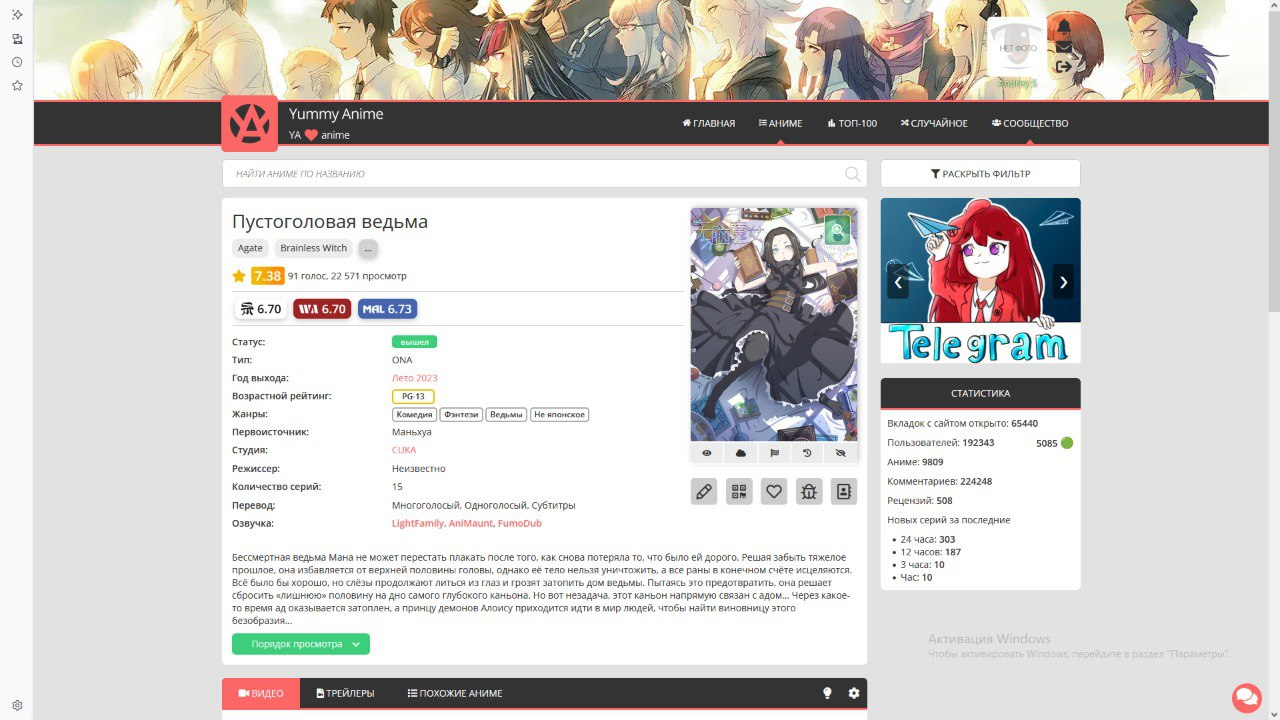Add anime to favorites with heart button

774,491
